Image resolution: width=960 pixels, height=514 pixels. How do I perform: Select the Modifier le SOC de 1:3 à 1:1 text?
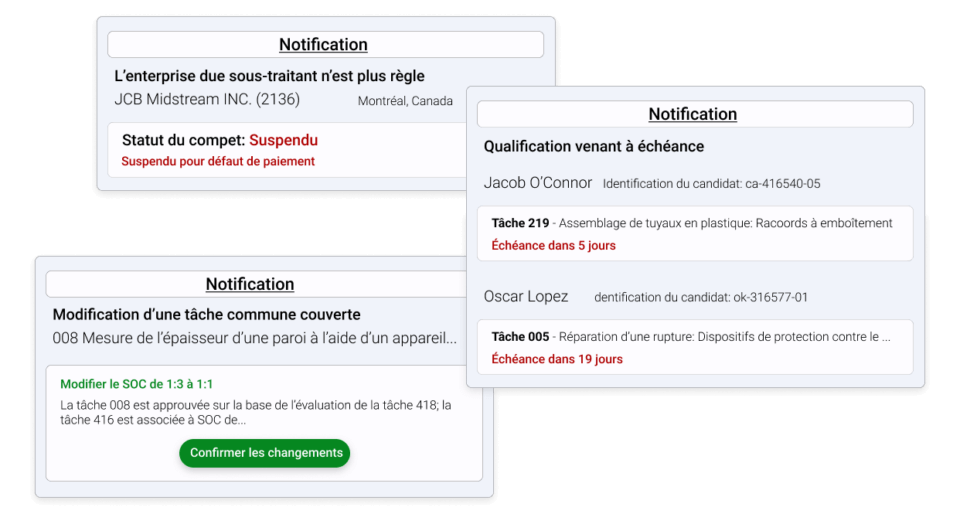pos(137,384)
